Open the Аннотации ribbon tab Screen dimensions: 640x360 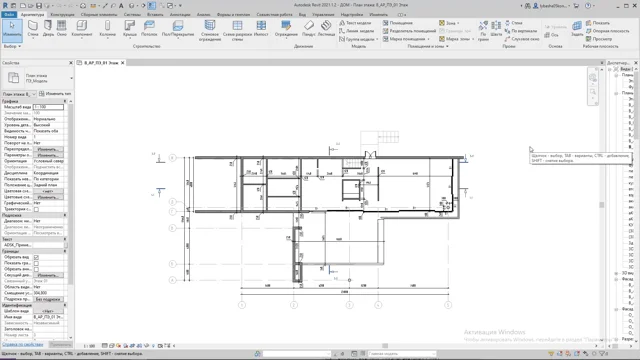click(180, 14)
